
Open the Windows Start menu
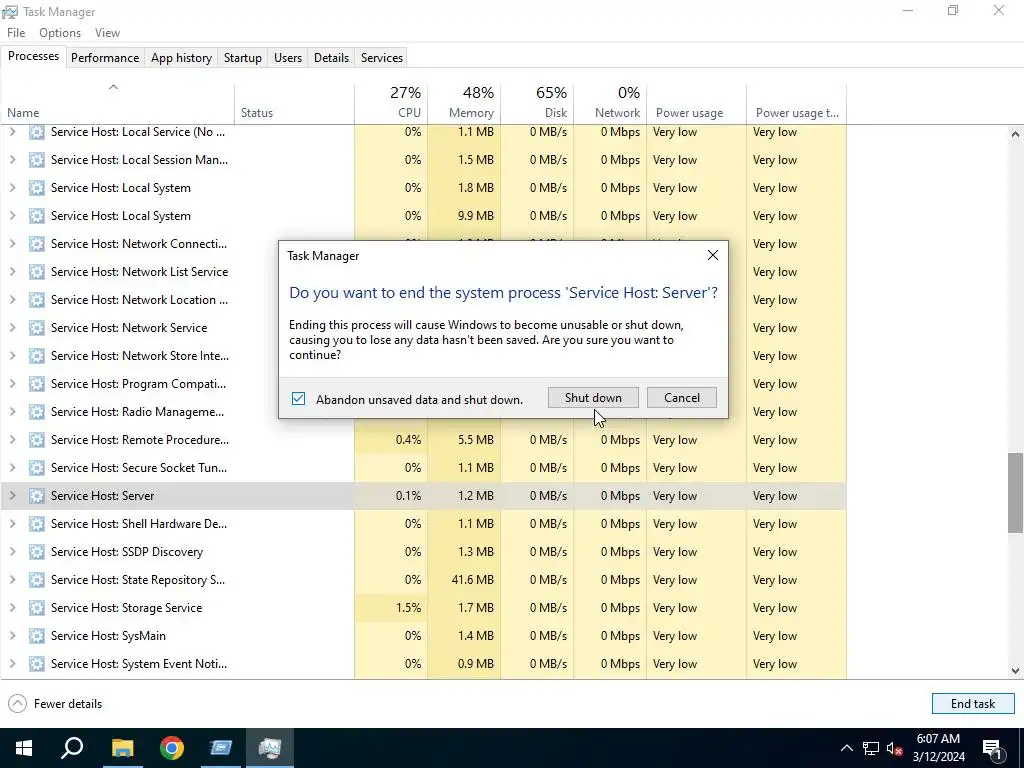(24, 748)
